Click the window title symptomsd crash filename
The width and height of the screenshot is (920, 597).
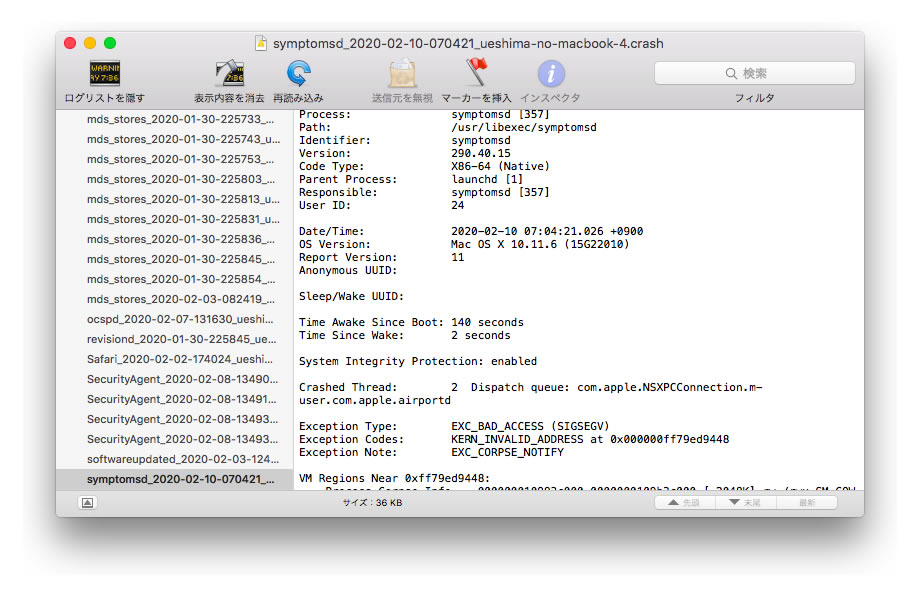click(x=468, y=43)
